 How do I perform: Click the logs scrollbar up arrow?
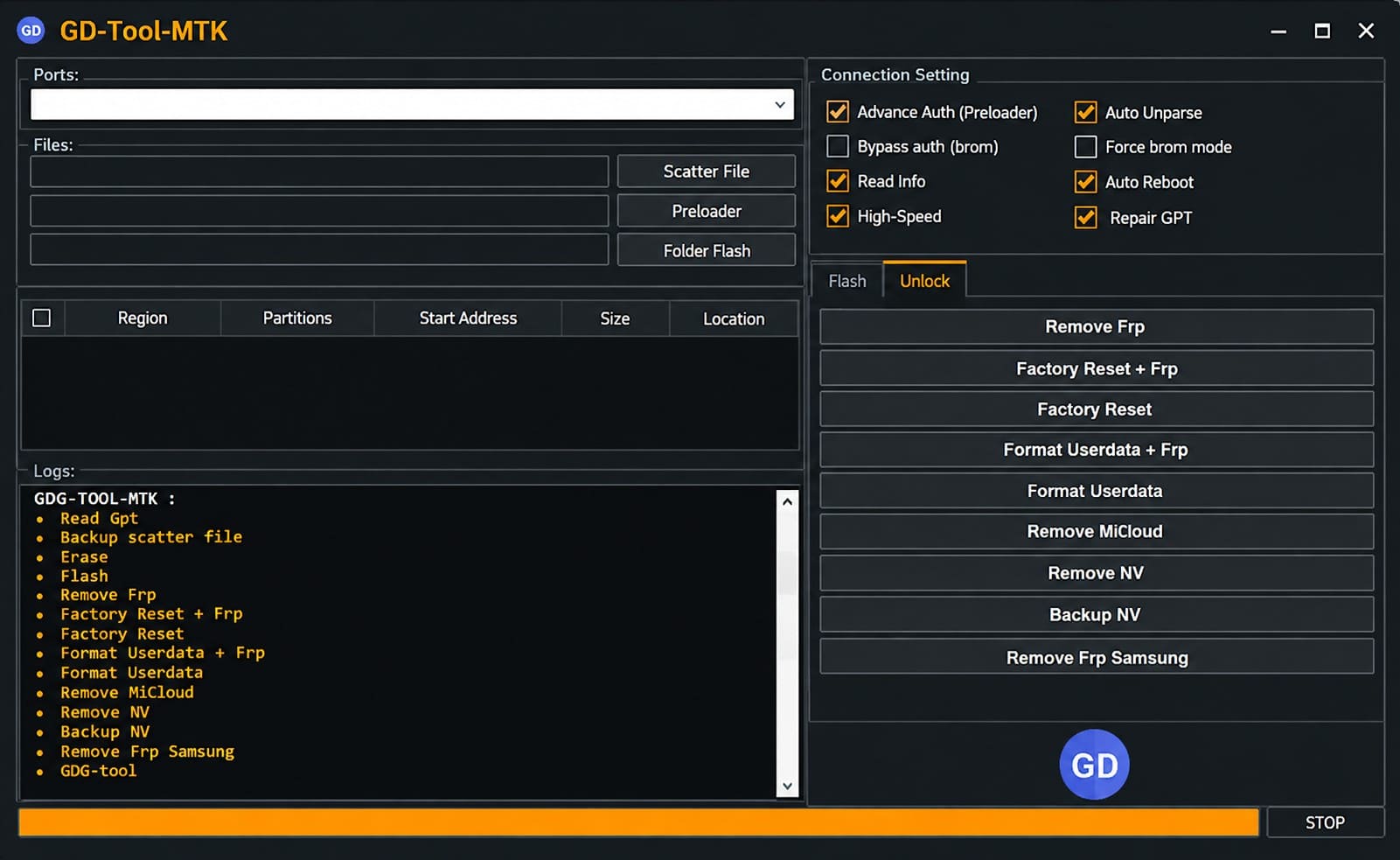pos(787,501)
